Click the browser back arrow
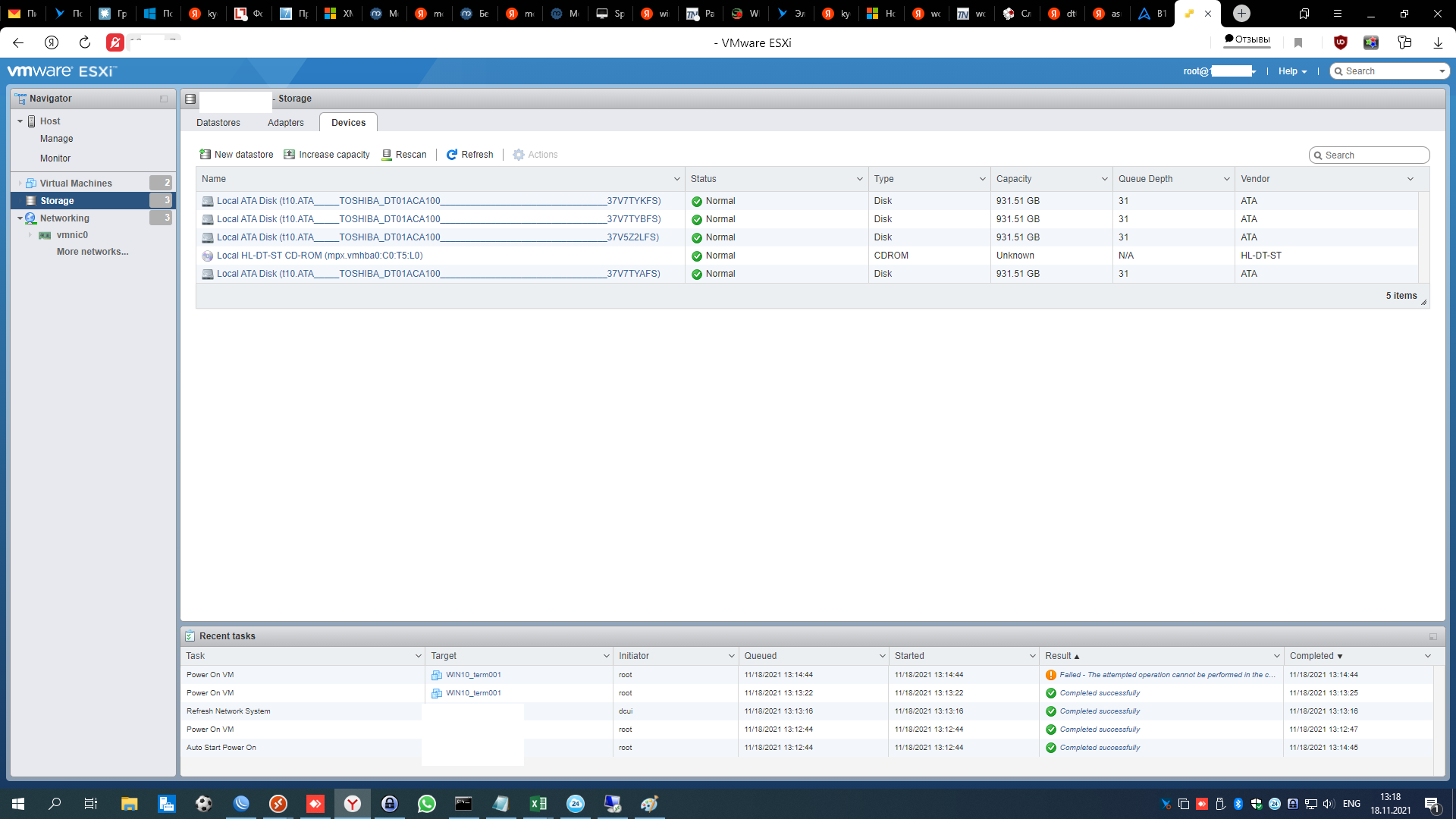Viewport: 1456px width, 819px height. [18, 42]
